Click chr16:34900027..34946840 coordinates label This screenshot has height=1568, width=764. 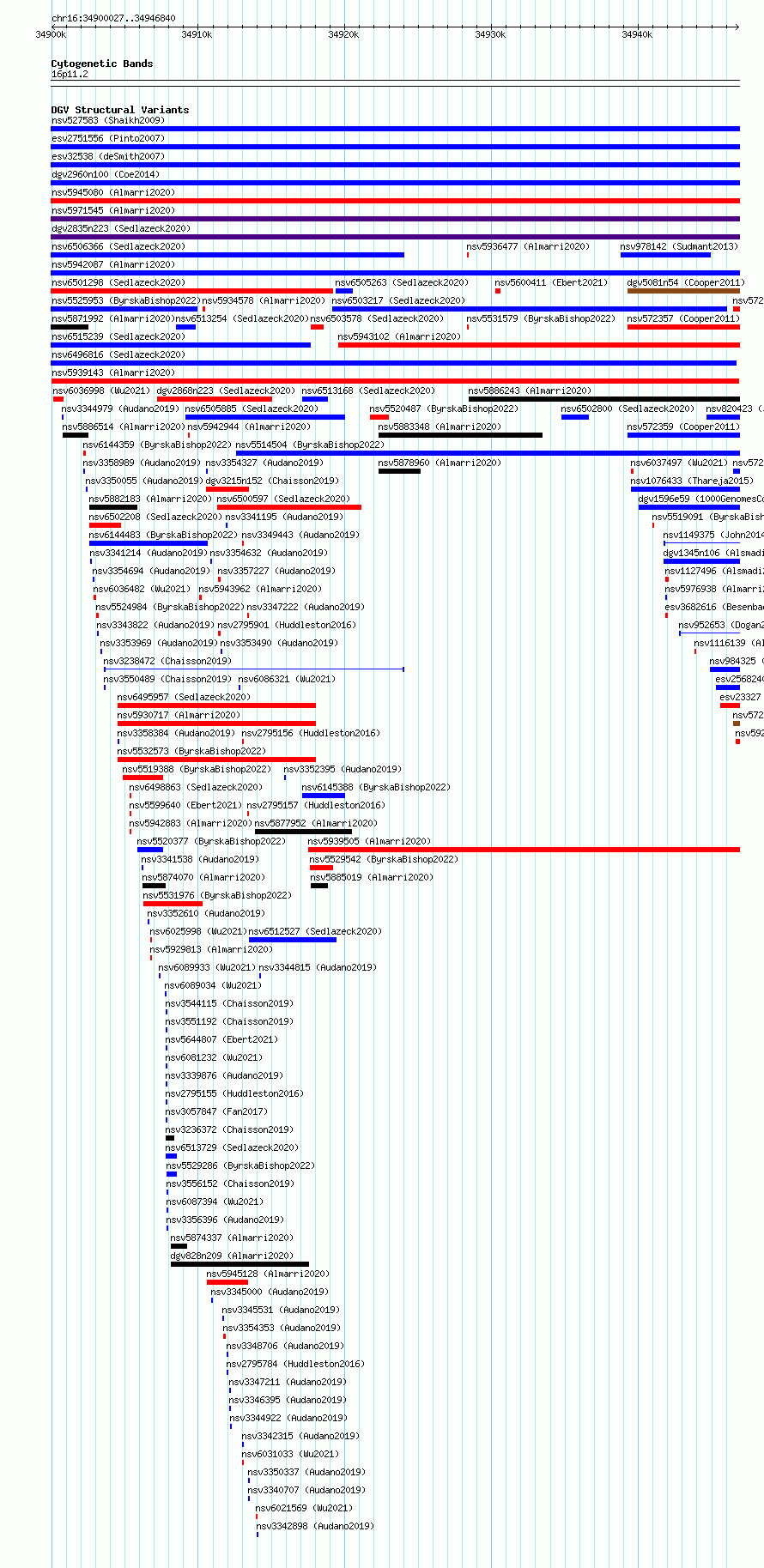pos(113,18)
